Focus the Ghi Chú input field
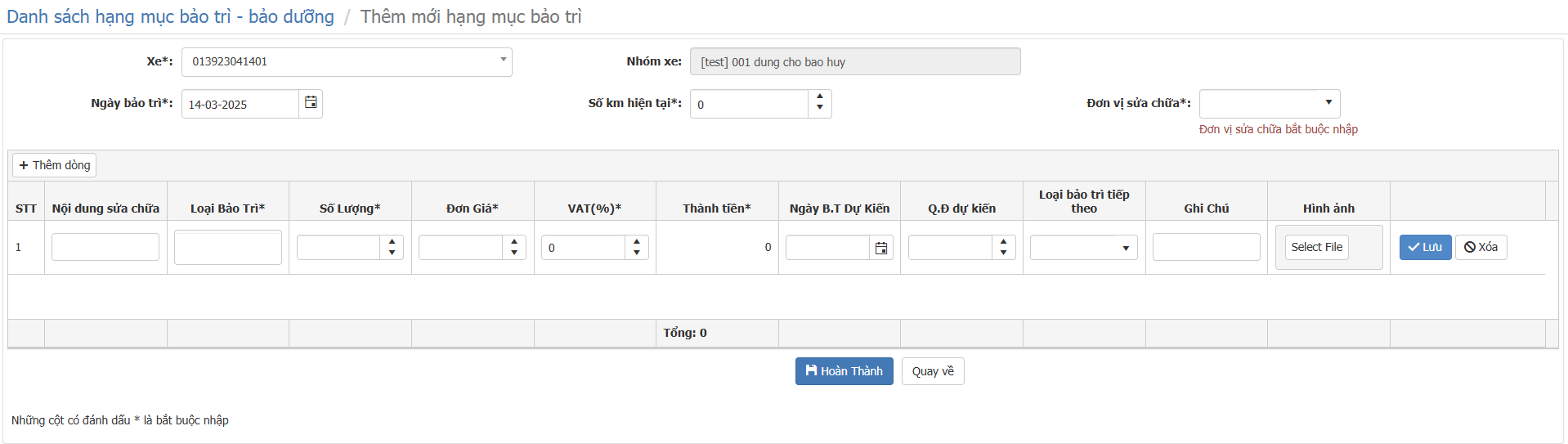This screenshot has height=444, width=1568. click(1206, 247)
